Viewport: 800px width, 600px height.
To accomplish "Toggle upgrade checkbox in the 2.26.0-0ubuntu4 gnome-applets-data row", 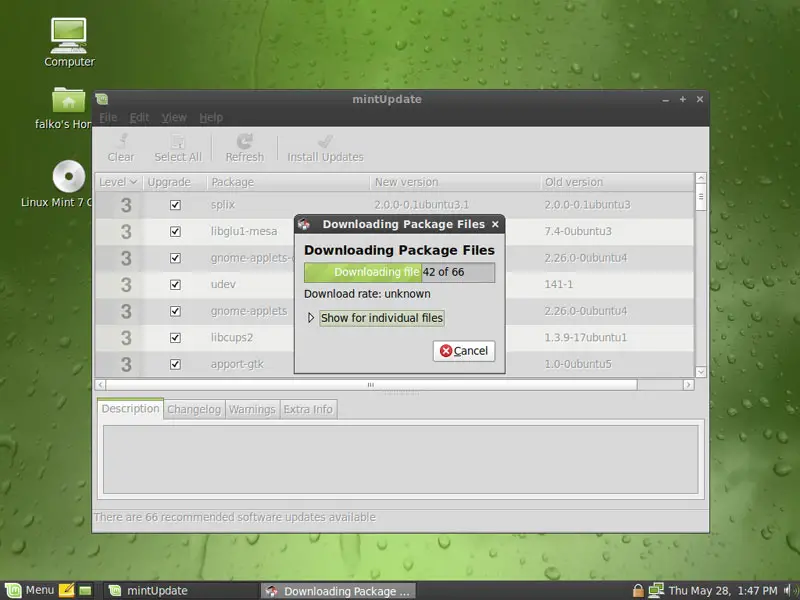I will pyautogui.click(x=175, y=258).
